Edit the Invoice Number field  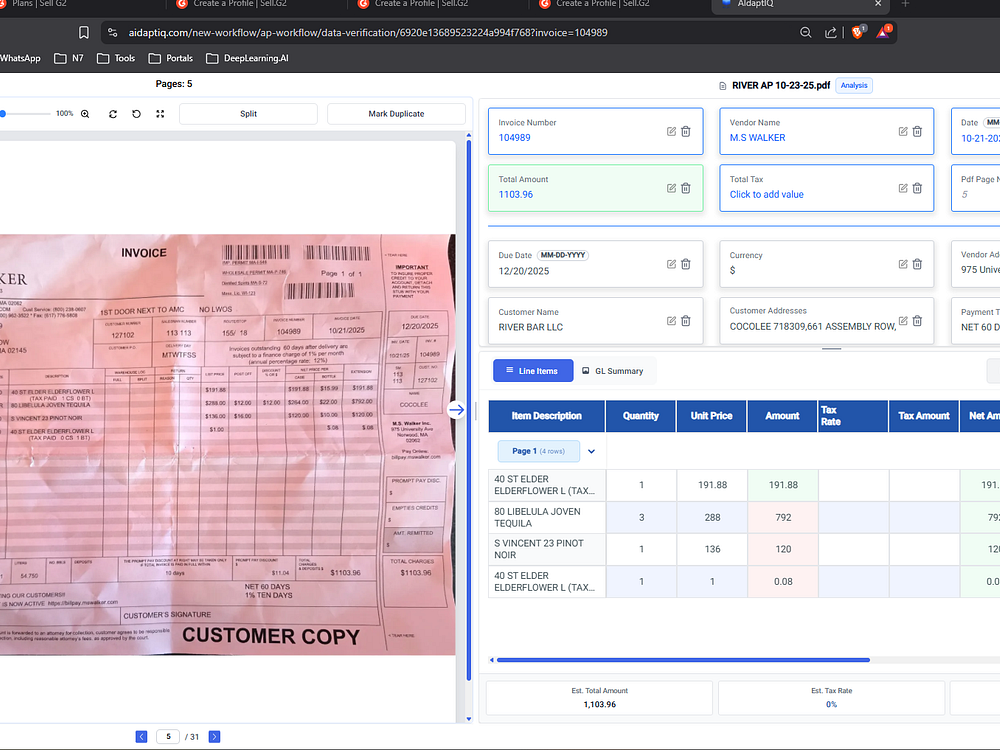(672, 131)
